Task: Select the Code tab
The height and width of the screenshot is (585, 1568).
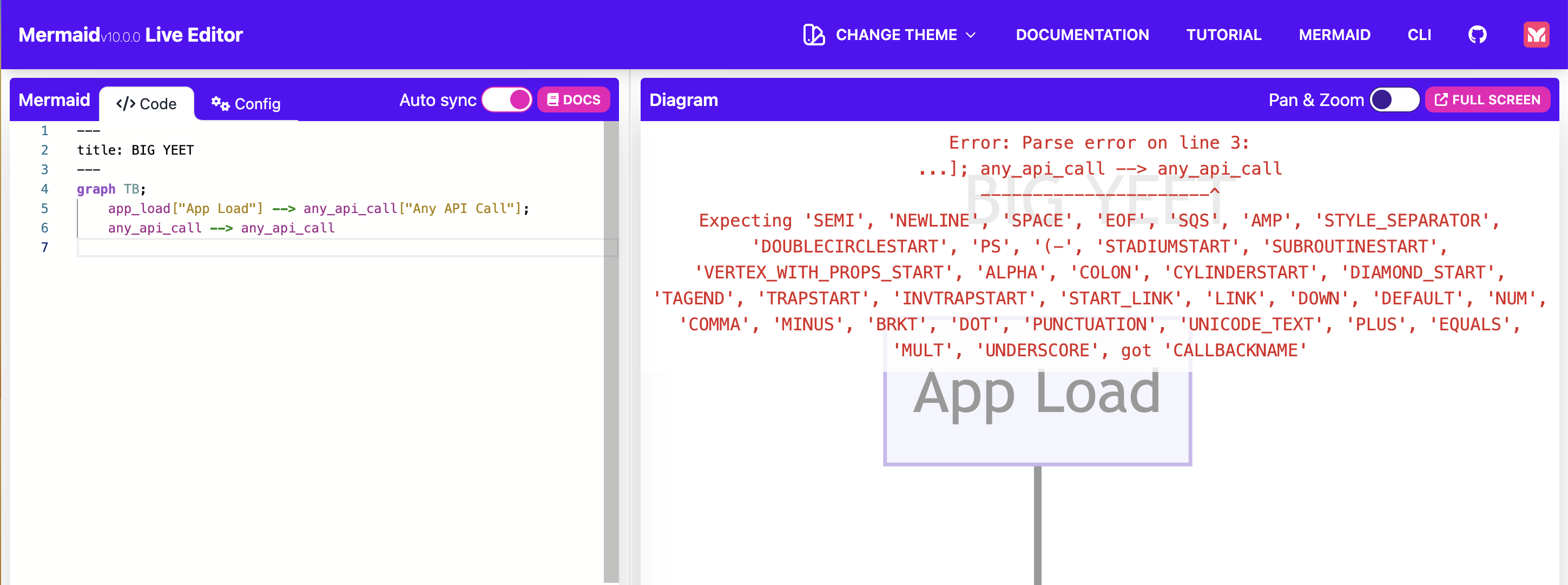Action: click(x=147, y=104)
